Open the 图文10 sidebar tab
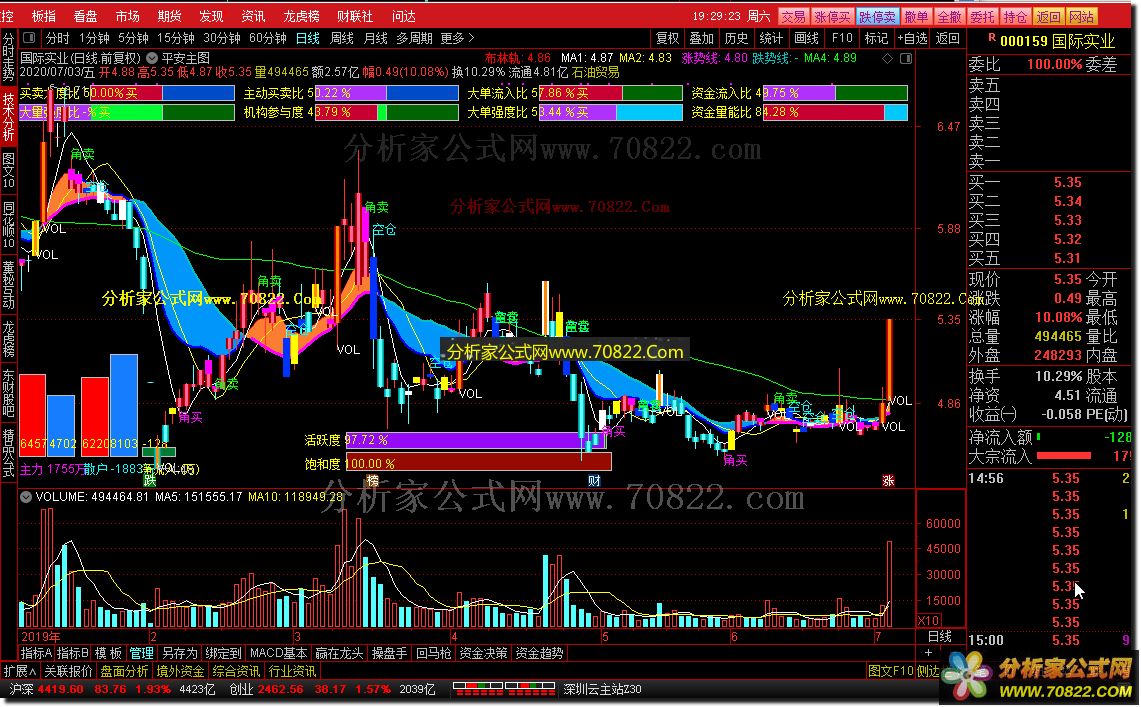Image resolution: width=1141 pixels, height=707 pixels. (8, 170)
